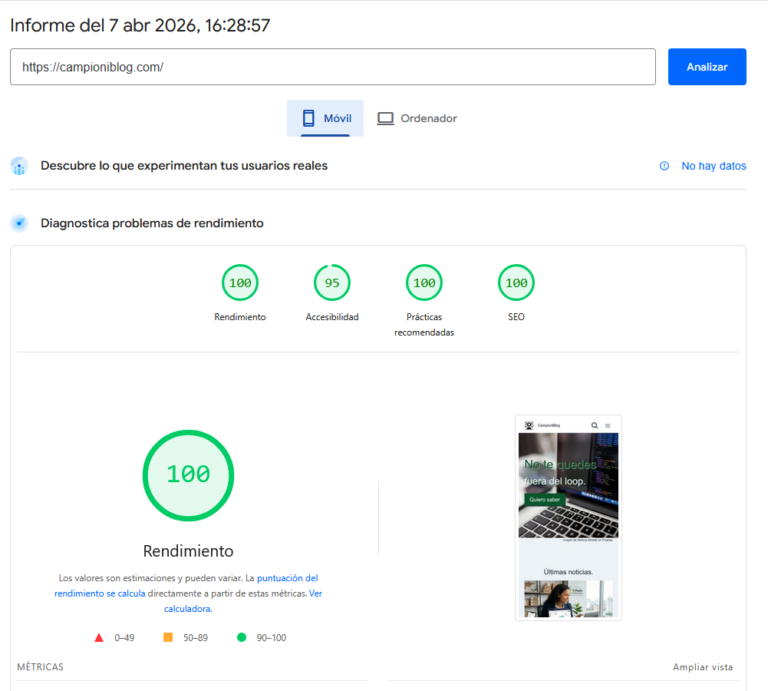Click the green circle 90–100 legend icon
This screenshot has width=768, height=691.
point(242,637)
